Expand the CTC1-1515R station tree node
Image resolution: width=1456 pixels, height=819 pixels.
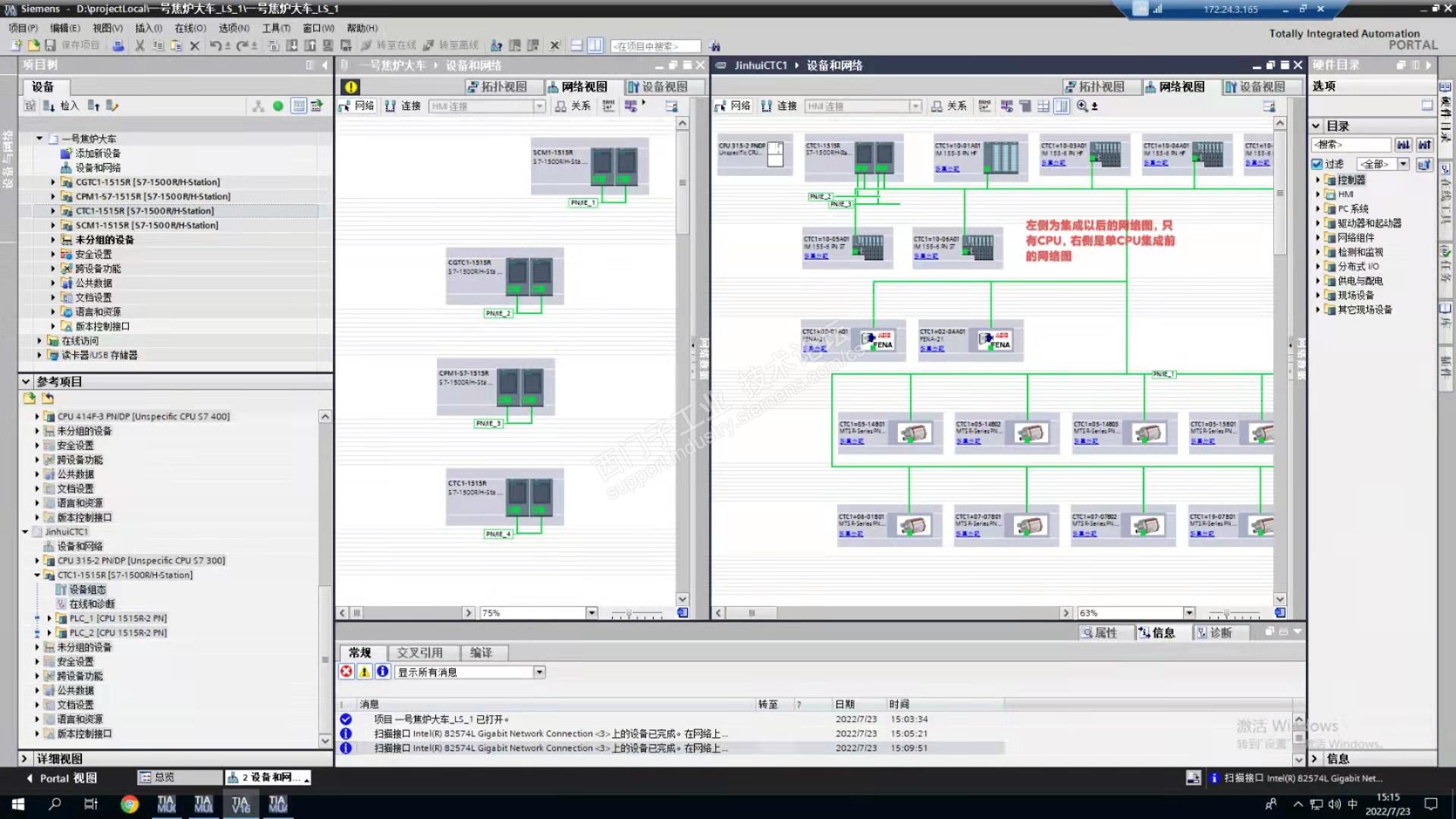(x=53, y=211)
